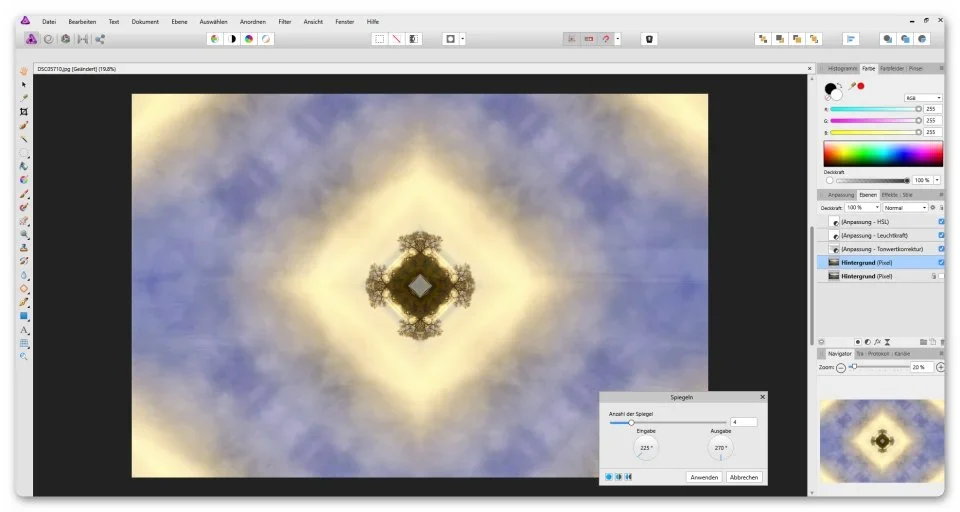Viewport: 960px width, 512px height.
Task: Open the RGB colour model dropdown
Action: pyautogui.click(x=923, y=98)
